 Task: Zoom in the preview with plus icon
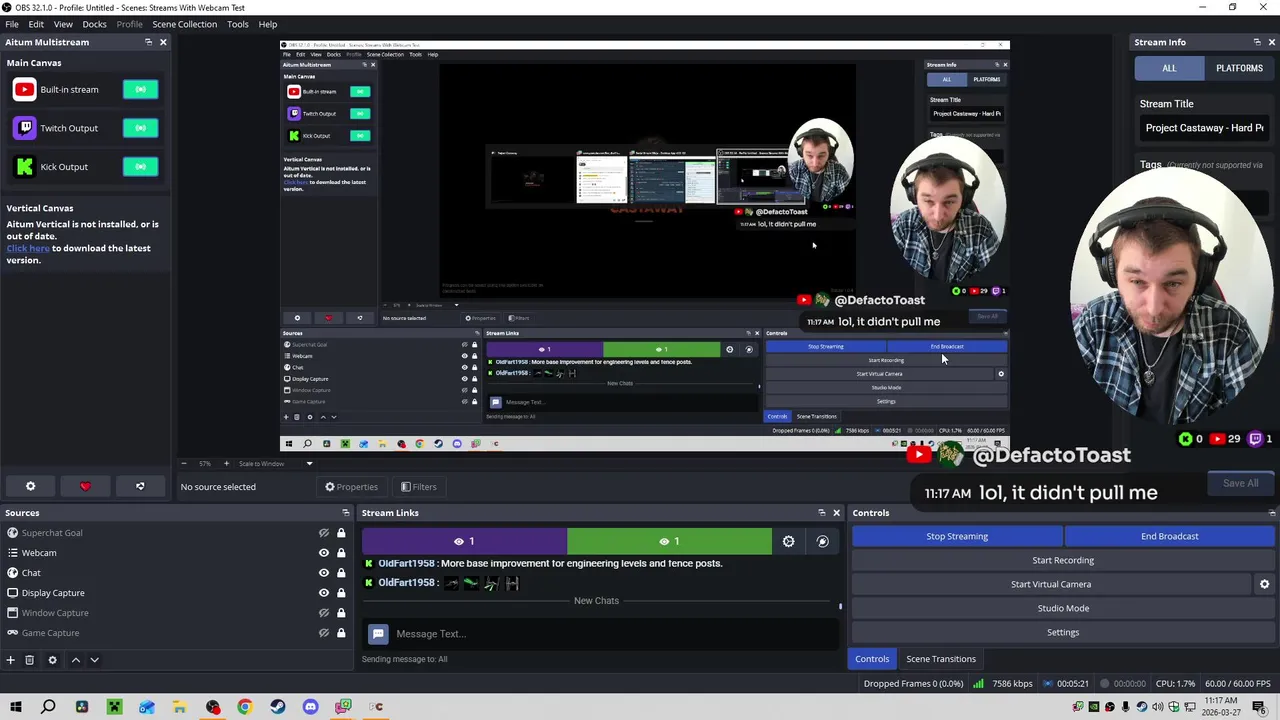(x=226, y=463)
